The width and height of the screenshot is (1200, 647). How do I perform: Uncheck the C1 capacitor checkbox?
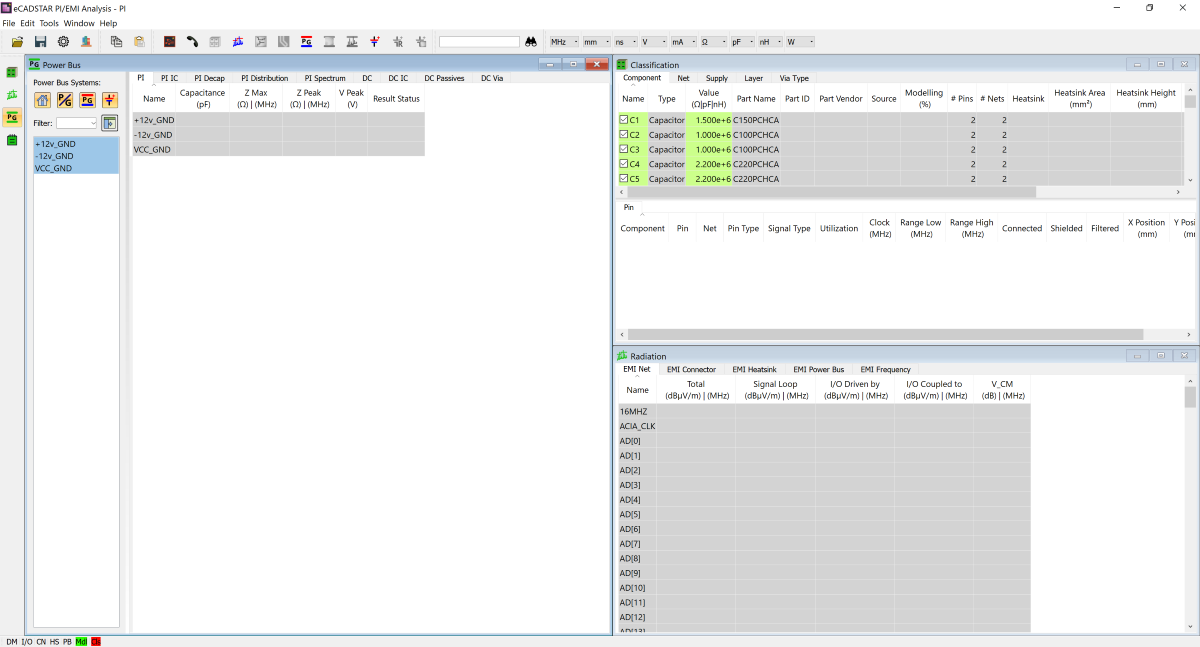pos(625,120)
